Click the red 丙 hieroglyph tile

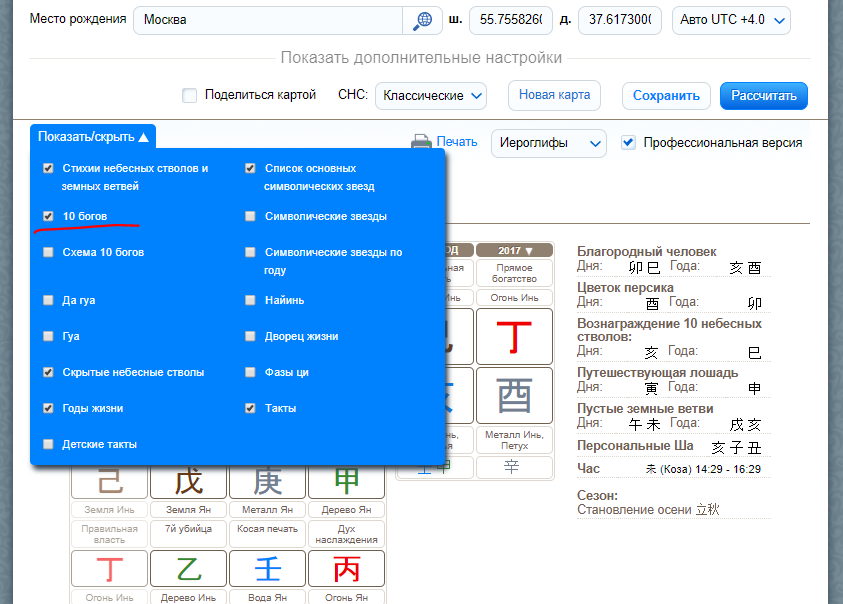coord(347,570)
